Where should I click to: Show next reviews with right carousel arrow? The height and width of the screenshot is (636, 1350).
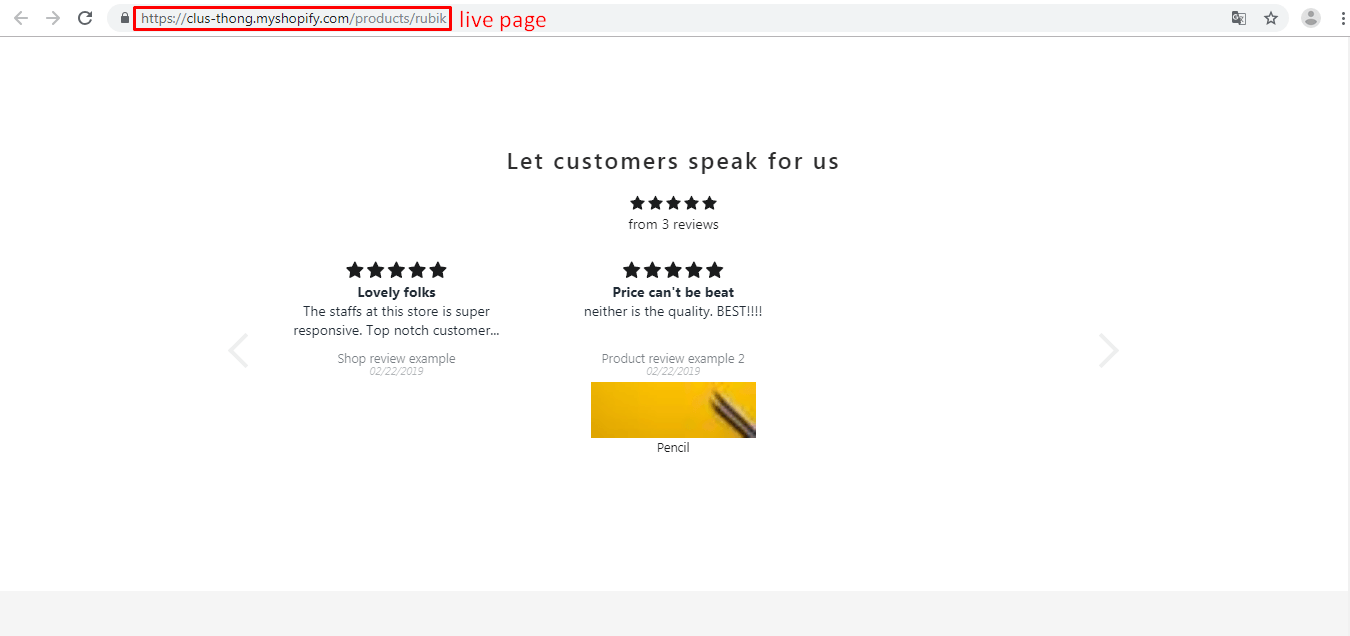click(x=1108, y=351)
